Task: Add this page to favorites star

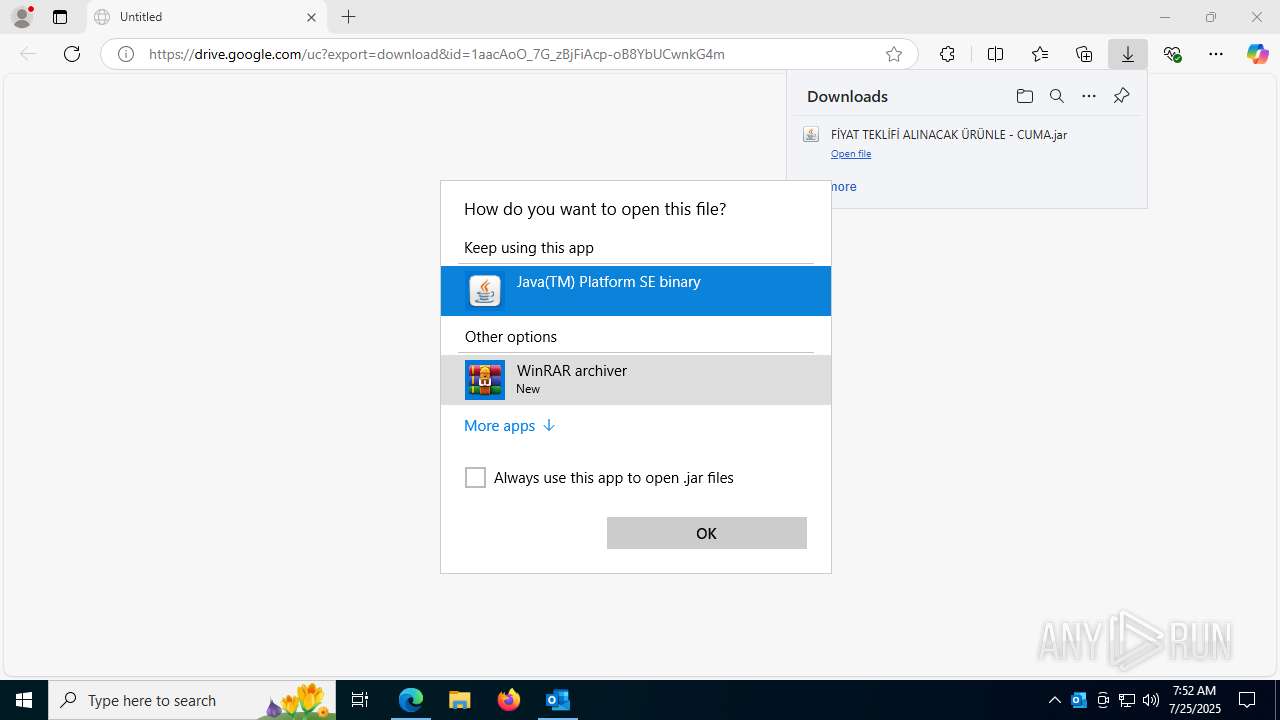Action: coord(894,54)
